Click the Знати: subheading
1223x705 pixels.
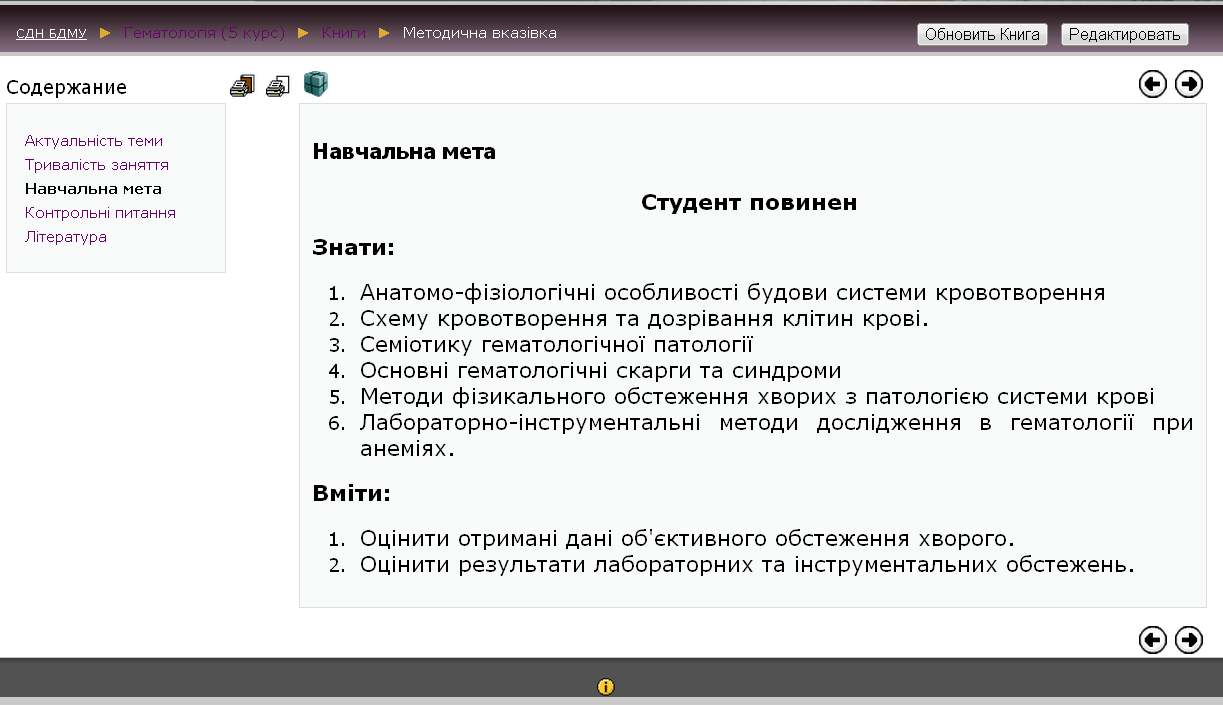point(354,247)
